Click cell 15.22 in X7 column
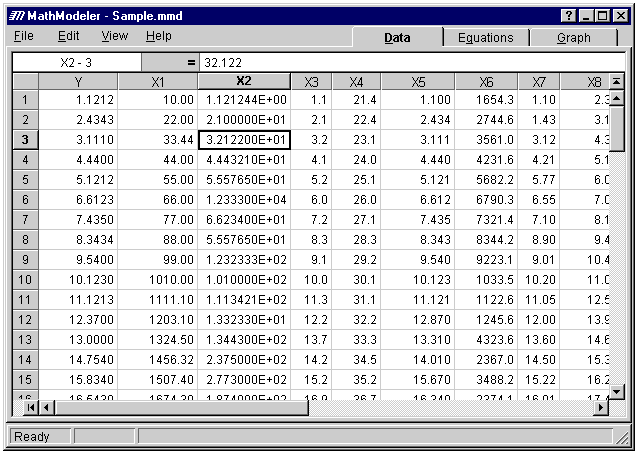Viewport: 640px width, 456px height. [x=539, y=380]
